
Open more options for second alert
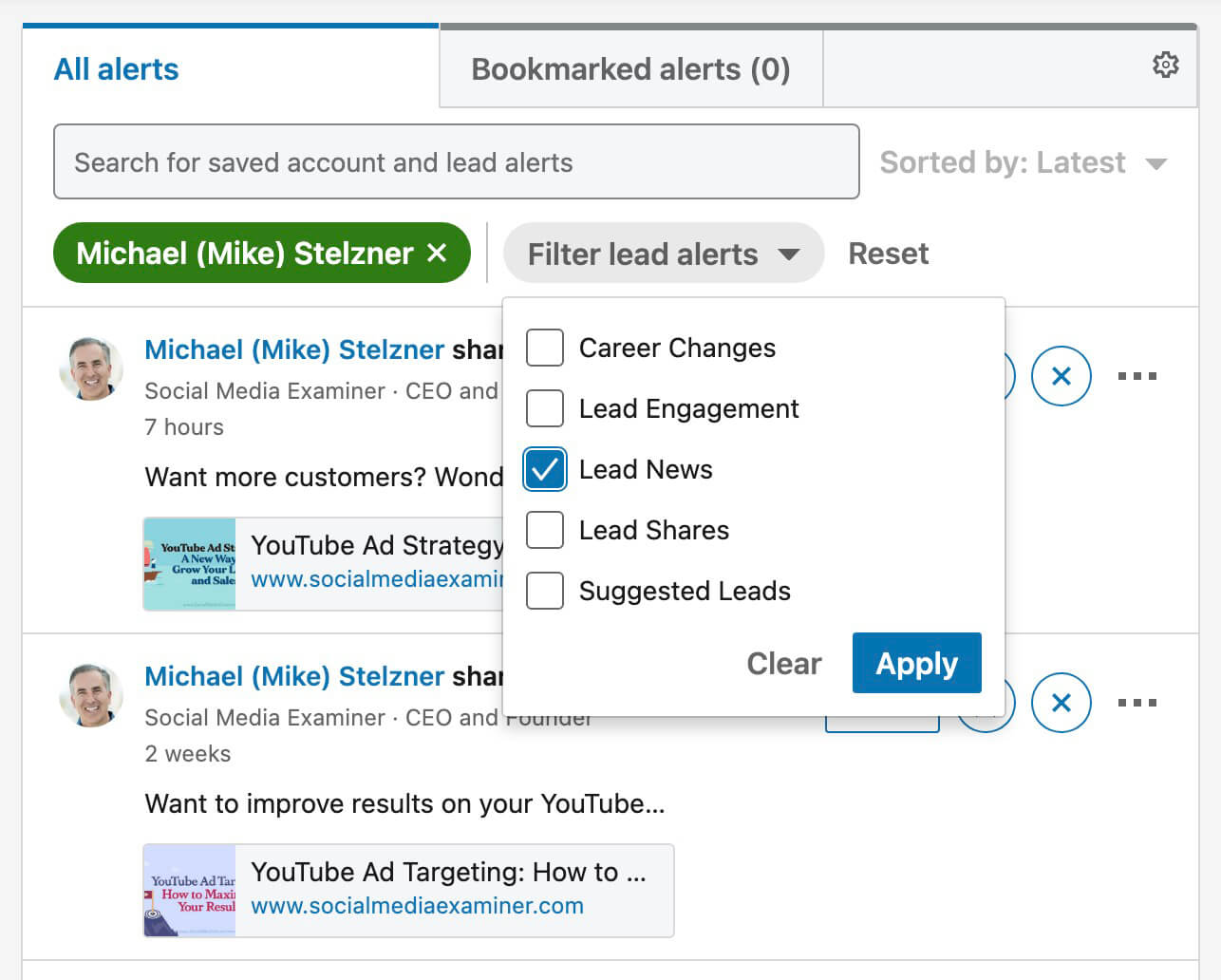point(1136,703)
